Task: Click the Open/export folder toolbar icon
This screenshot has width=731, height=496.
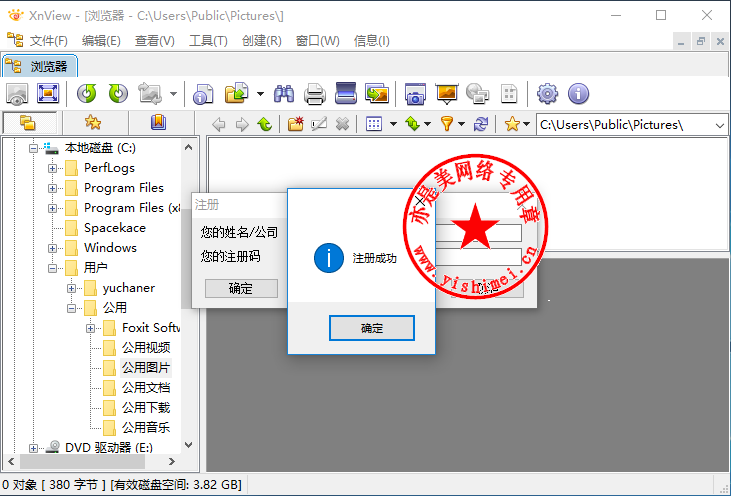Action: 237,94
